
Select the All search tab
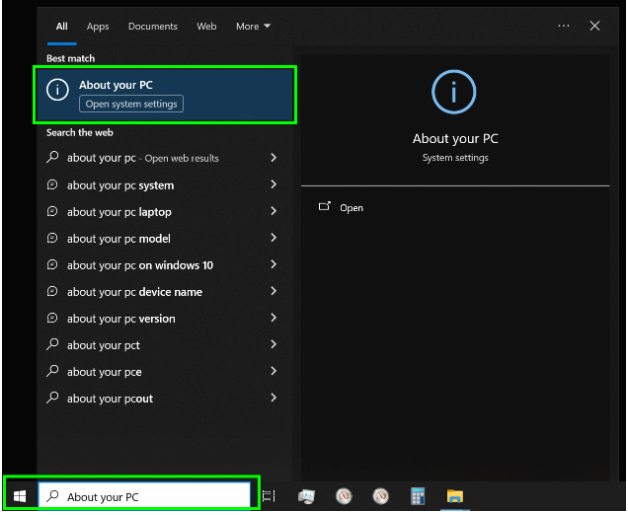[x=62, y=26]
